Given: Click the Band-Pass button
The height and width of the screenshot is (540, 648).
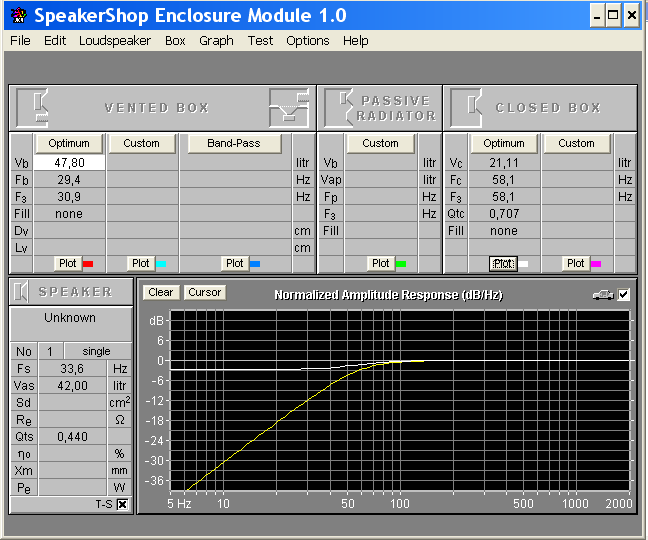Looking at the screenshot, I should click(234, 143).
